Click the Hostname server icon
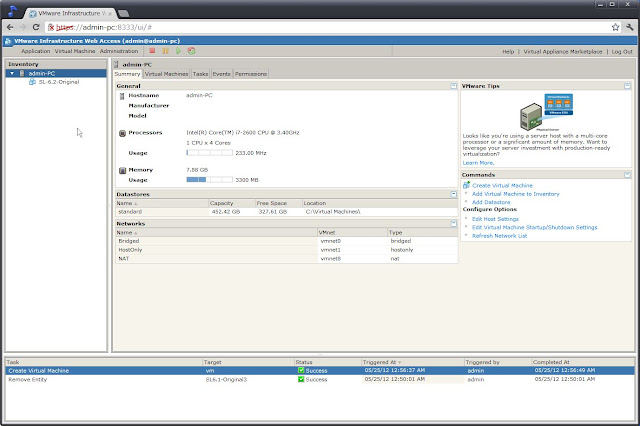 pos(122,96)
